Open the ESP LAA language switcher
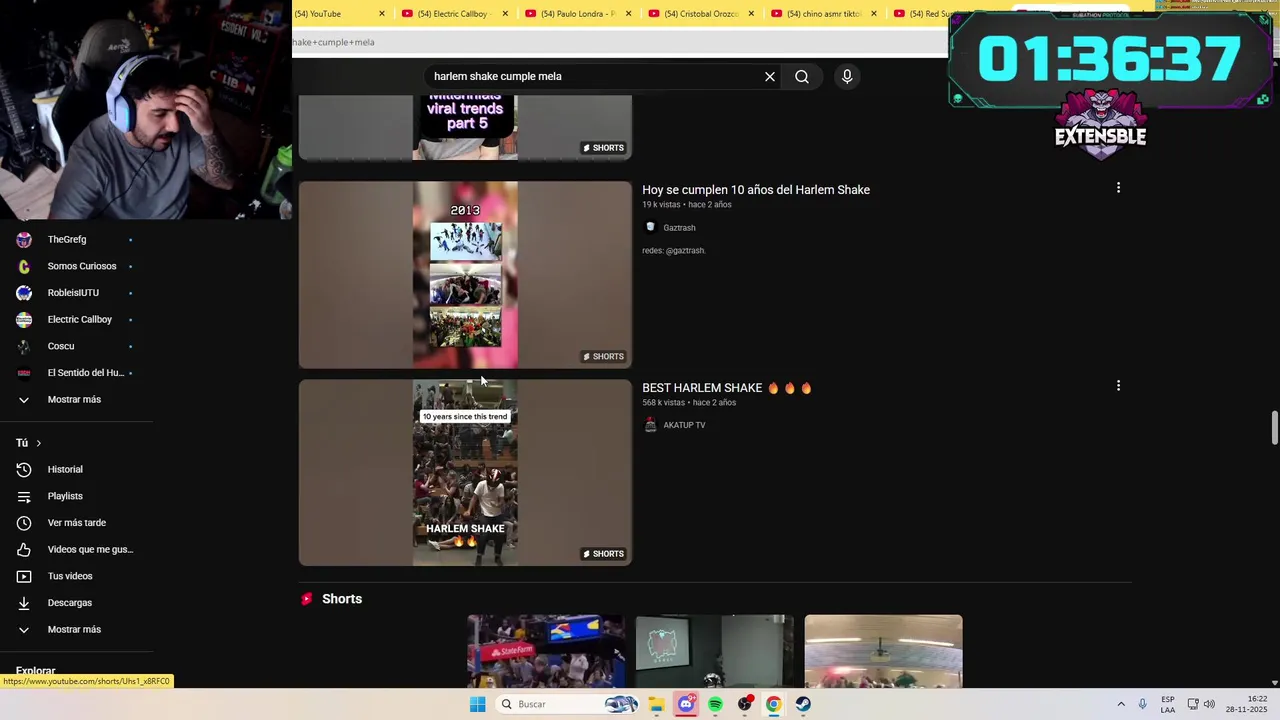This screenshot has width=1280, height=720. 1168,704
